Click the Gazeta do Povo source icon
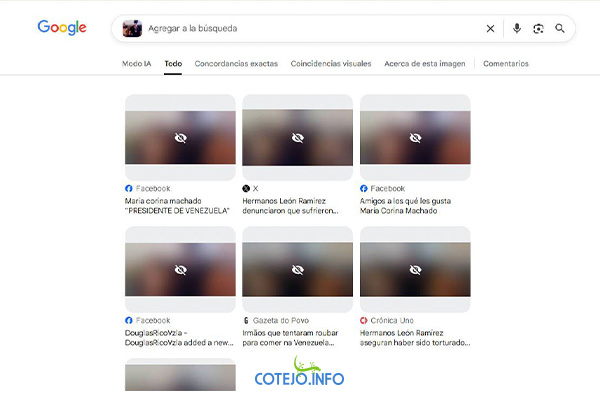The image size is (600, 400). coord(246,320)
